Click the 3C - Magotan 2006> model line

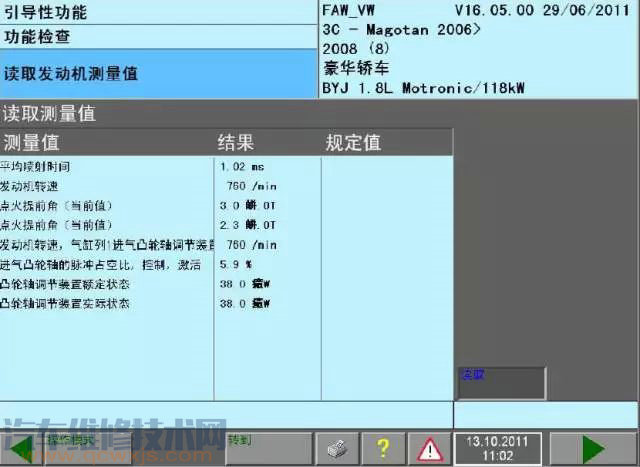[x=402, y=30]
